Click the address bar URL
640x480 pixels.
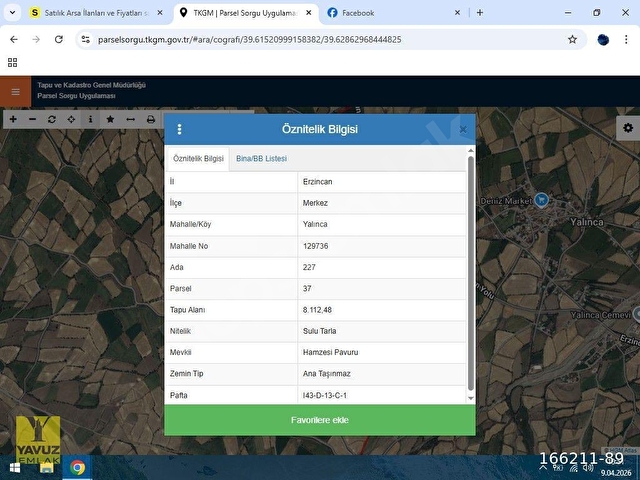(249, 40)
